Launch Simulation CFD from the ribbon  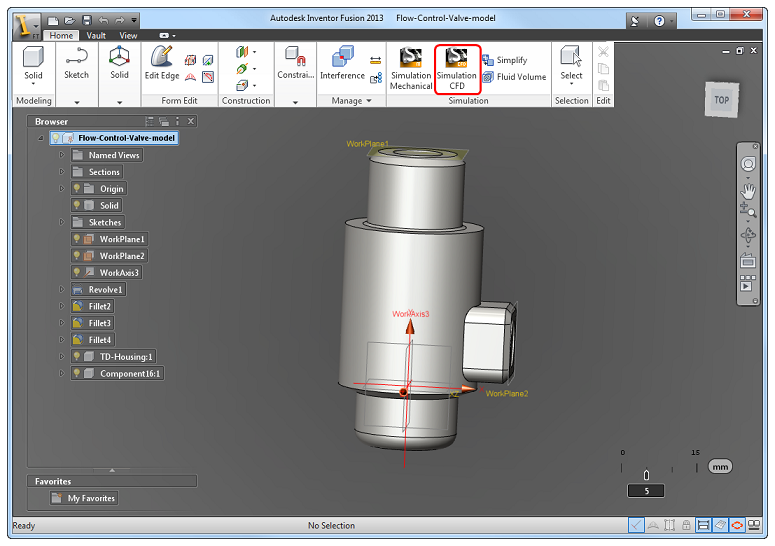[457, 69]
